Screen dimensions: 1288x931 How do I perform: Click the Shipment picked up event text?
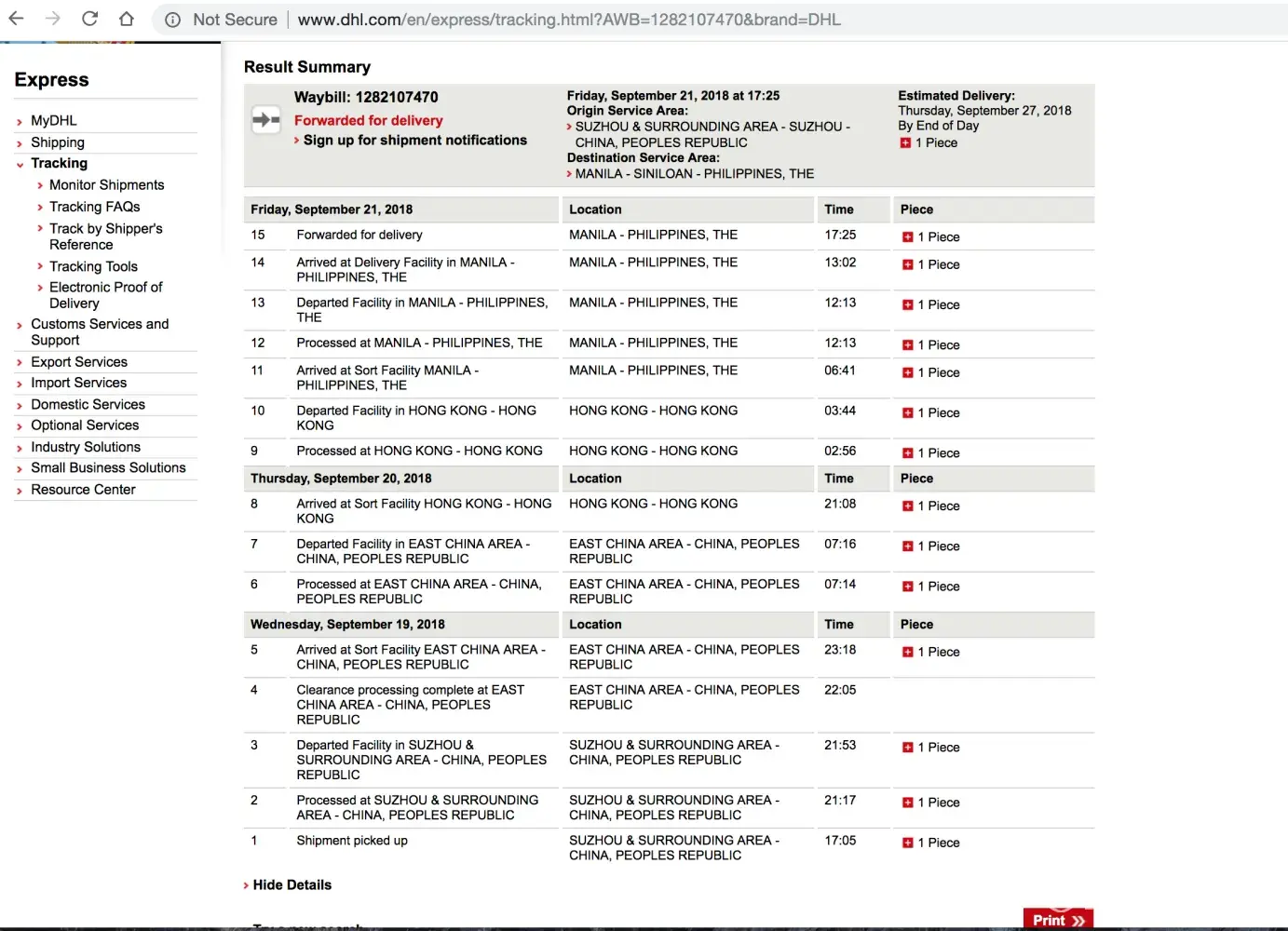tap(352, 841)
